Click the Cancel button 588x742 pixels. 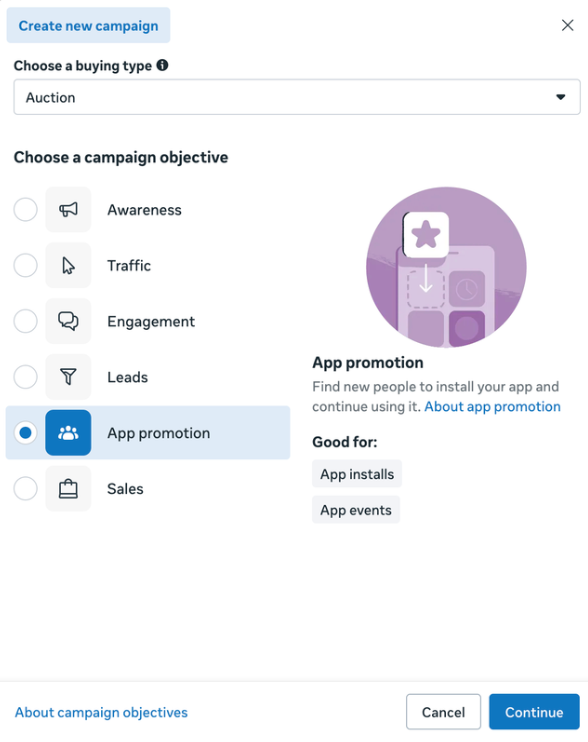point(443,712)
